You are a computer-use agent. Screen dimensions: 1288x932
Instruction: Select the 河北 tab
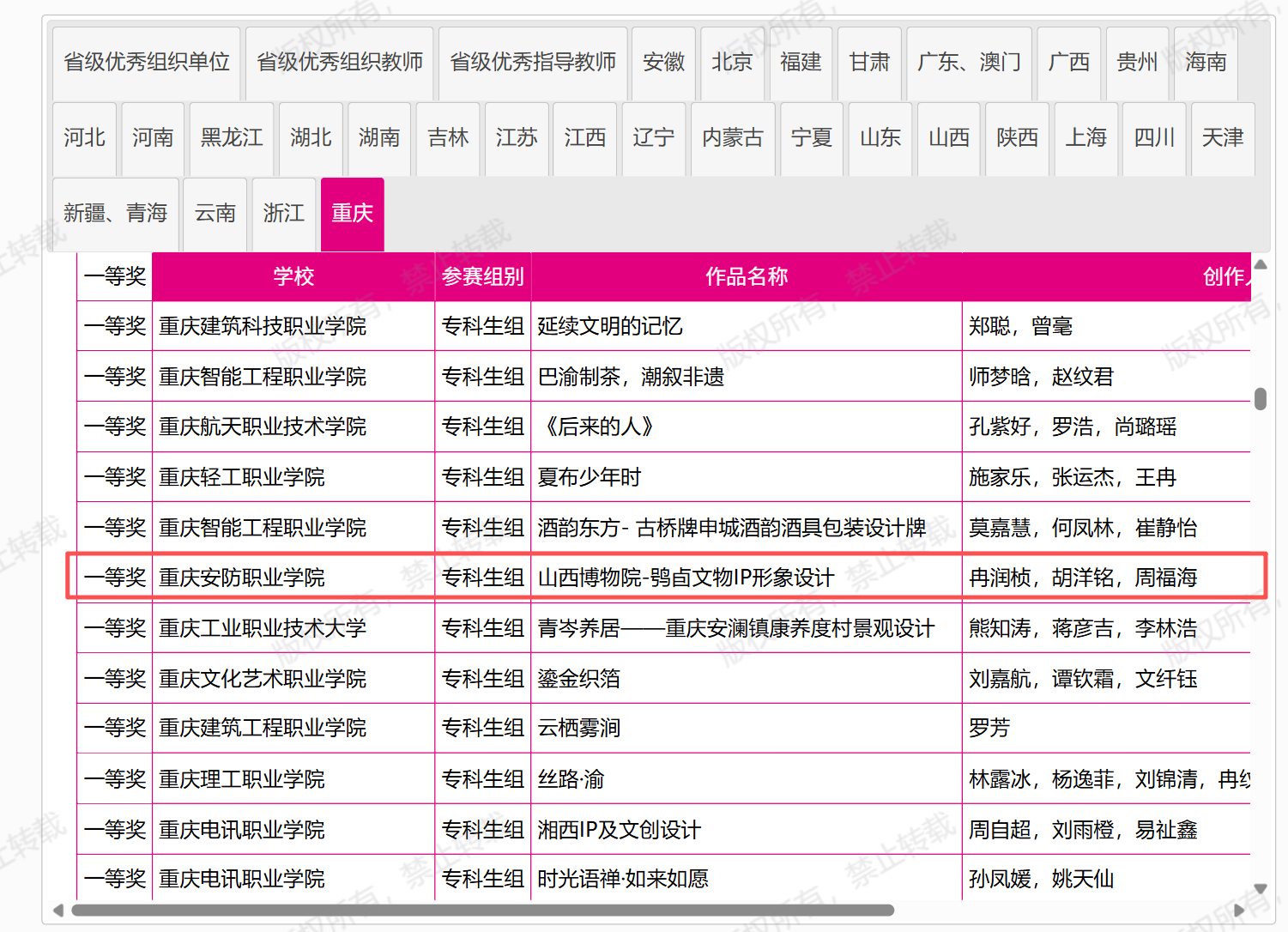tap(84, 138)
